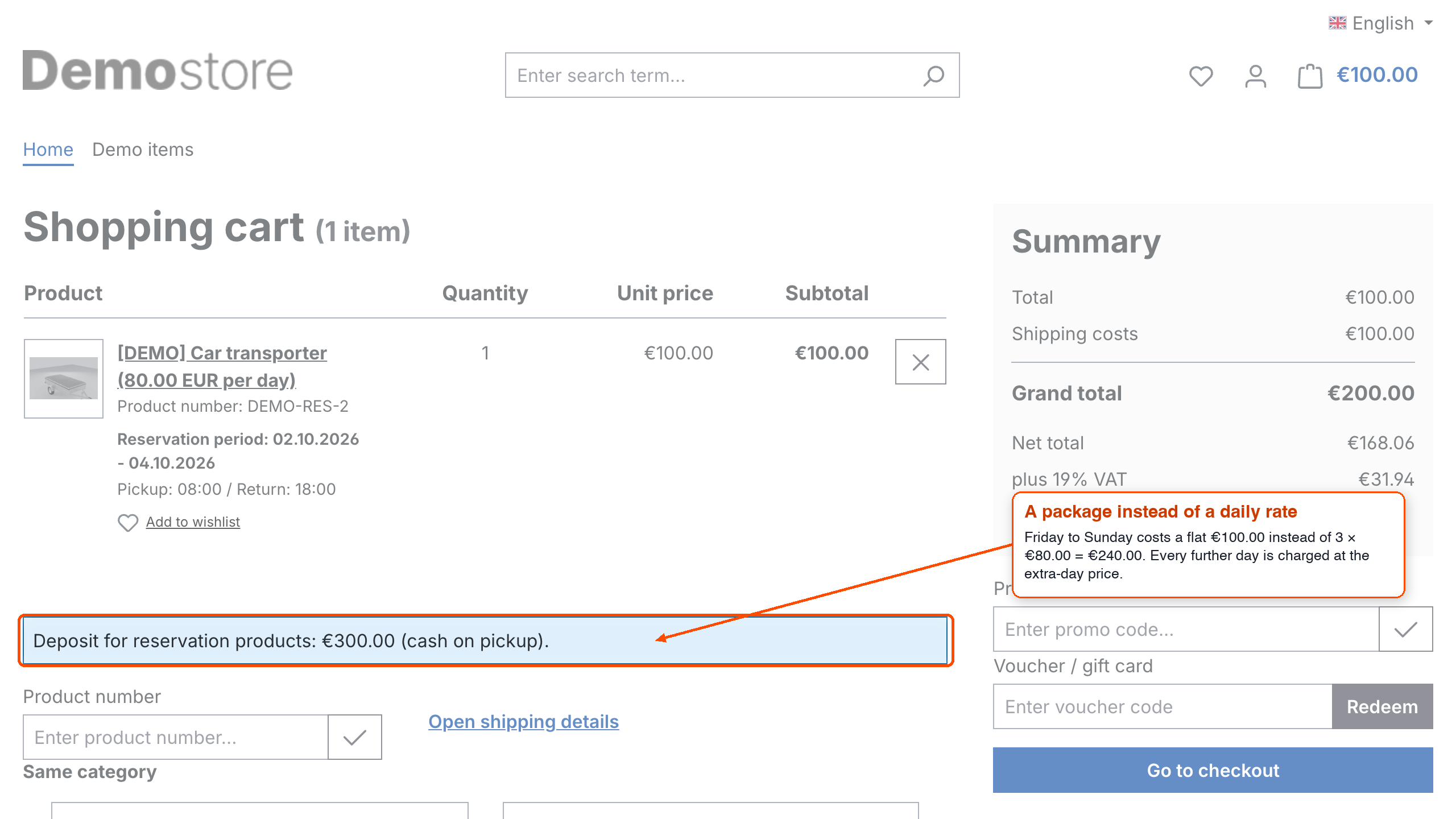The image size is (1456, 819).
Task: Click the Car transporter product thumbnail
Action: (x=64, y=379)
